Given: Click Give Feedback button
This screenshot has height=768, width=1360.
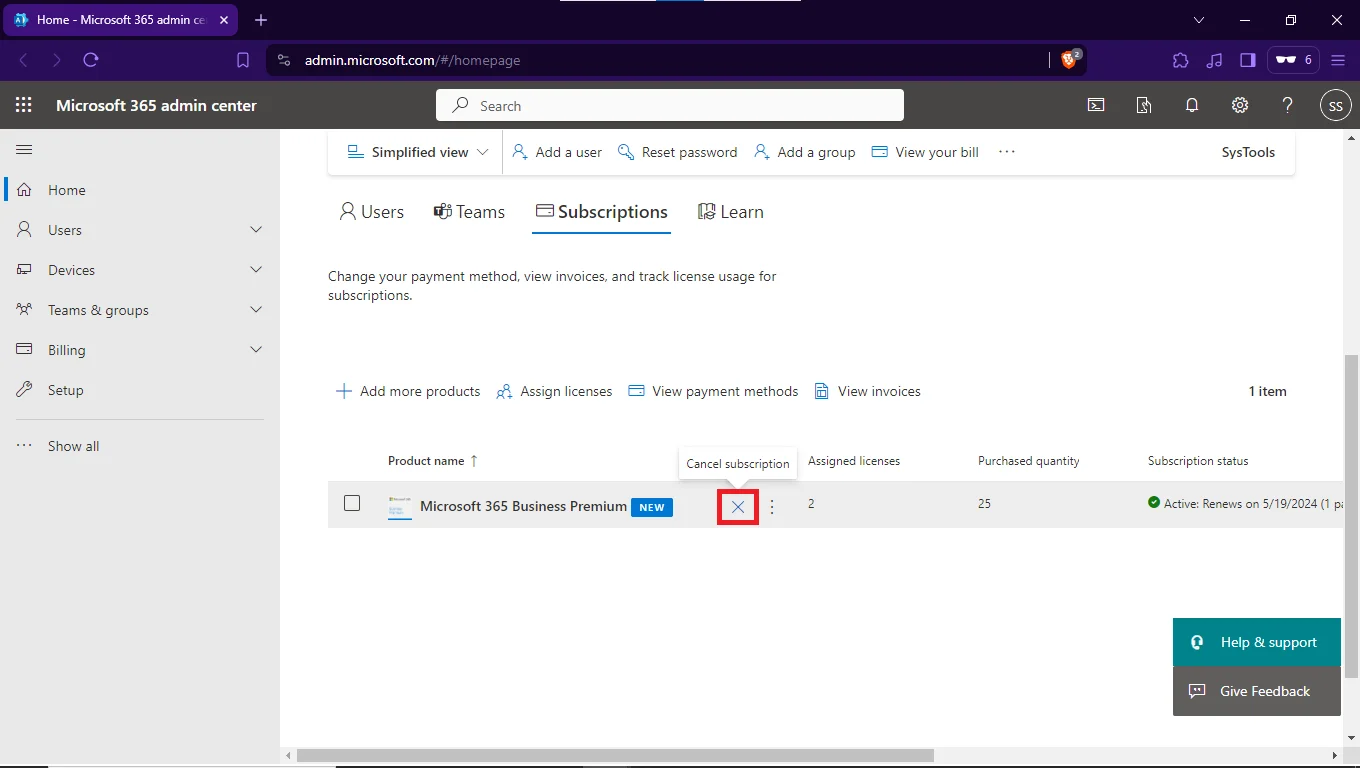Looking at the screenshot, I should [x=1257, y=691].
